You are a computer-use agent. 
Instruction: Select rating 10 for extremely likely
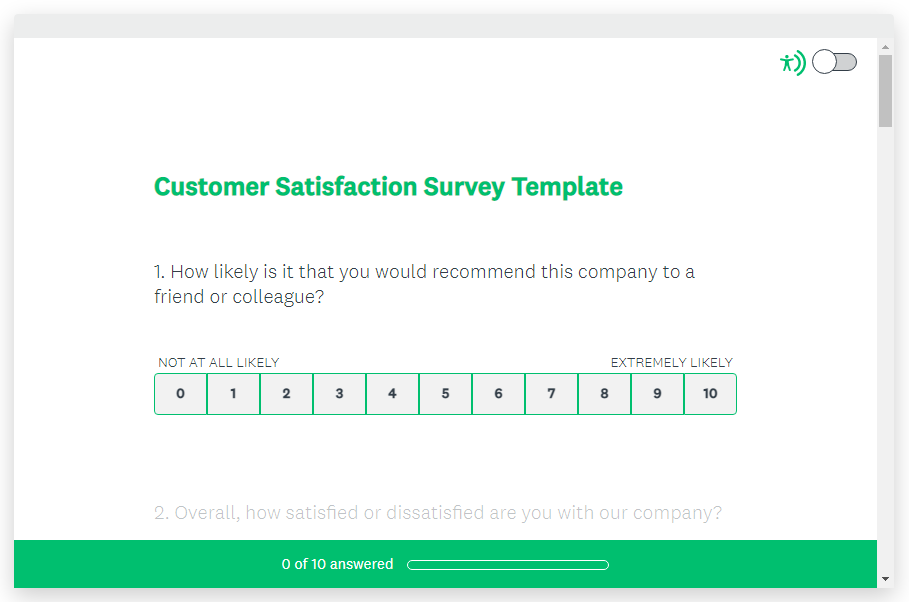[710, 394]
